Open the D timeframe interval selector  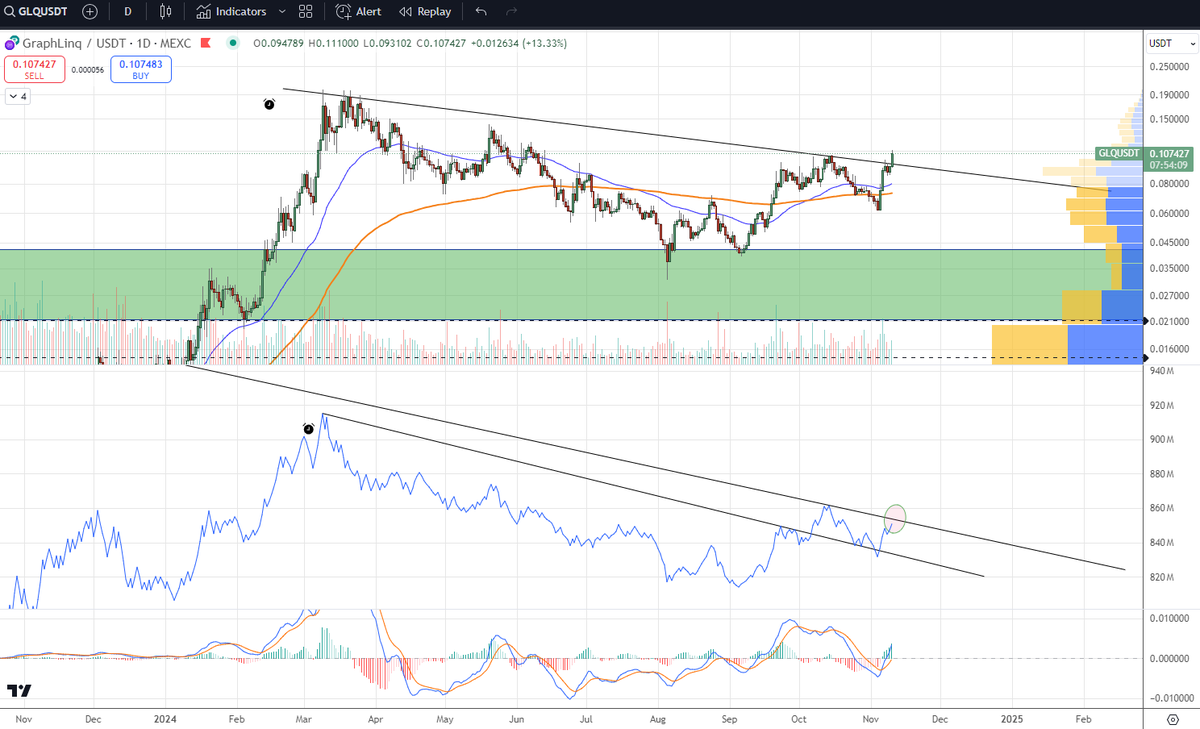point(127,12)
